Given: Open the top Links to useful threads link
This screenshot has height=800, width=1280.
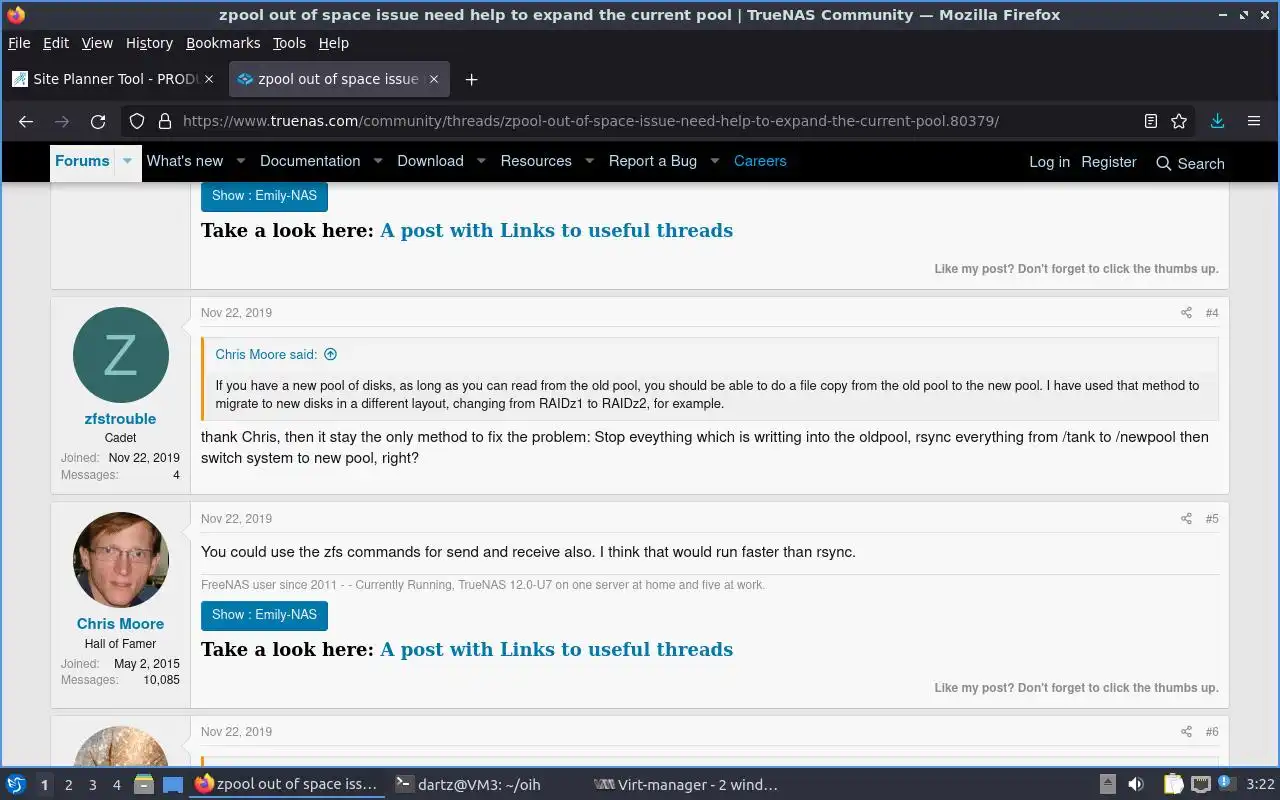Looking at the screenshot, I should click(556, 231).
